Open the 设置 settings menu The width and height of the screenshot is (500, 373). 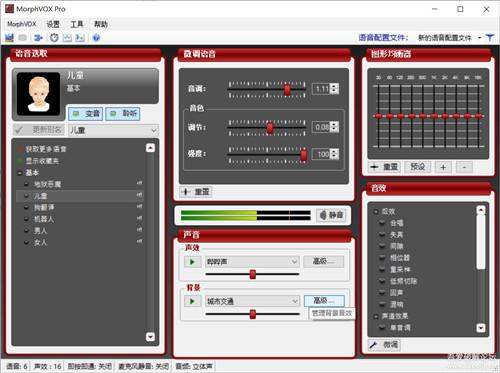pyautogui.click(x=53, y=24)
